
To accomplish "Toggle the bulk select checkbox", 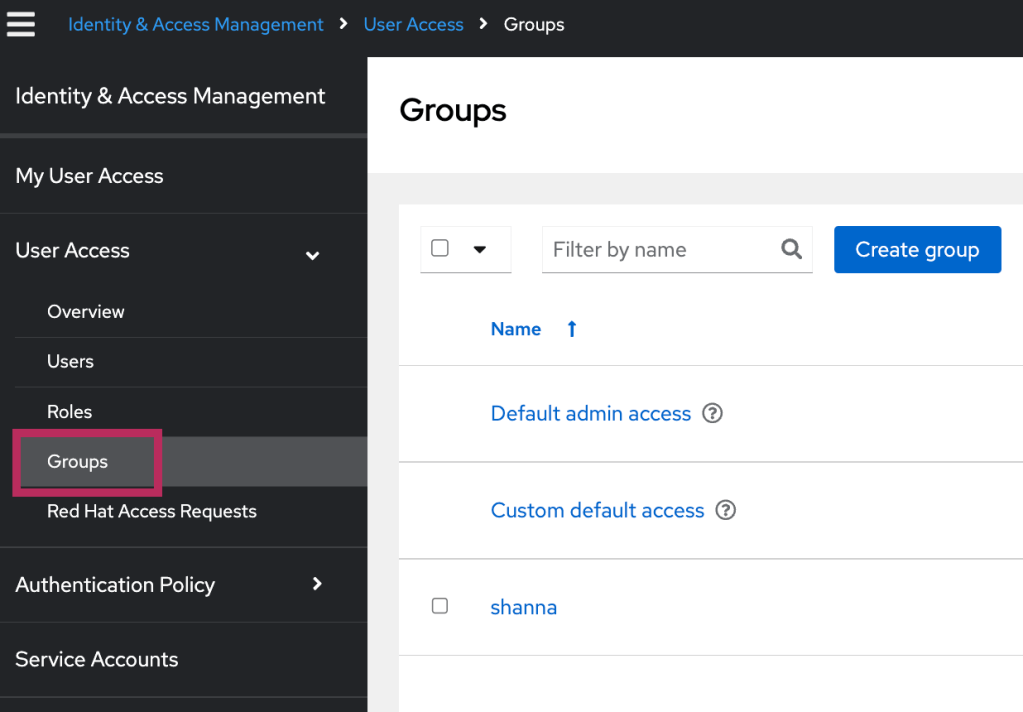I will [x=440, y=248].
